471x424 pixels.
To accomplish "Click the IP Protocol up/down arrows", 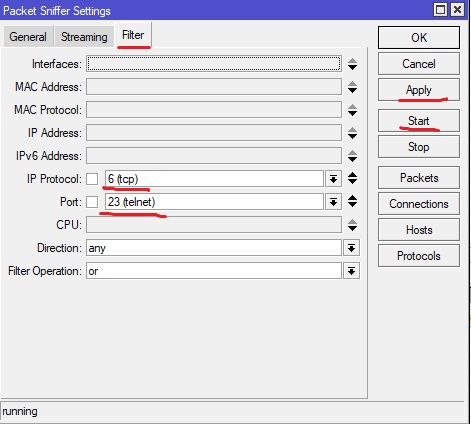I will (352, 178).
